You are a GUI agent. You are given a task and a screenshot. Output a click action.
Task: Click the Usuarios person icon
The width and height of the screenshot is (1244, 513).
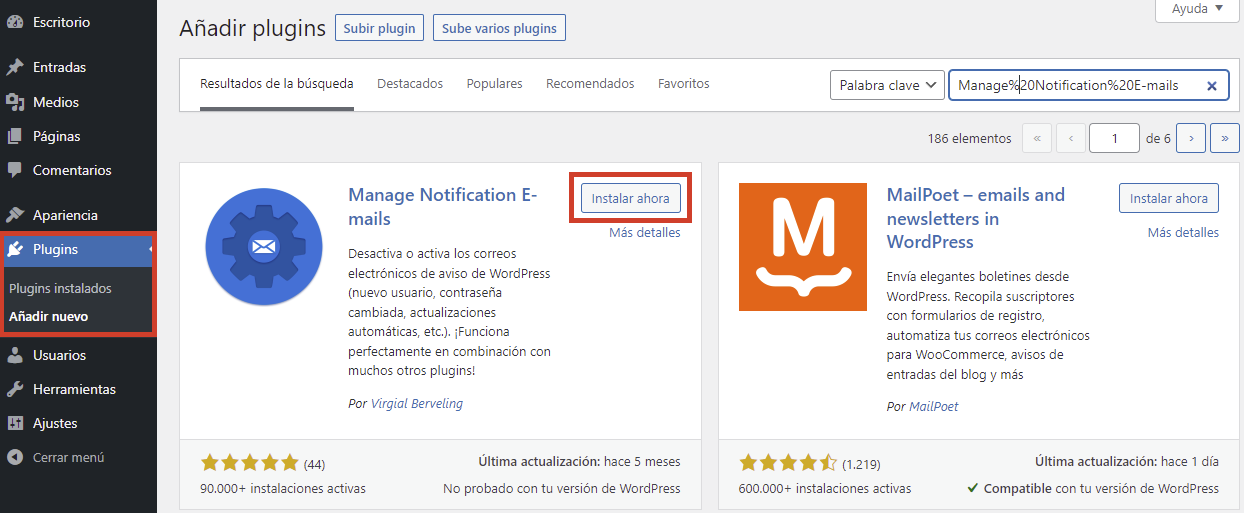[15, 355]
